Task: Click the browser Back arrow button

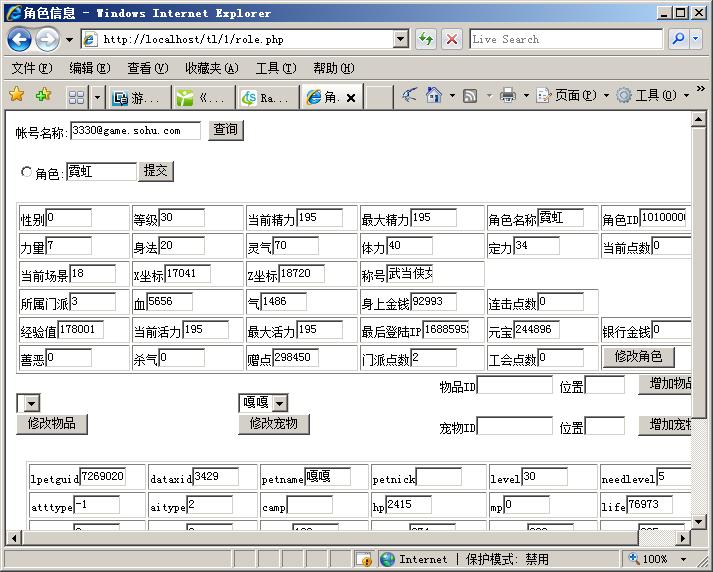Action: click(19, 39)
